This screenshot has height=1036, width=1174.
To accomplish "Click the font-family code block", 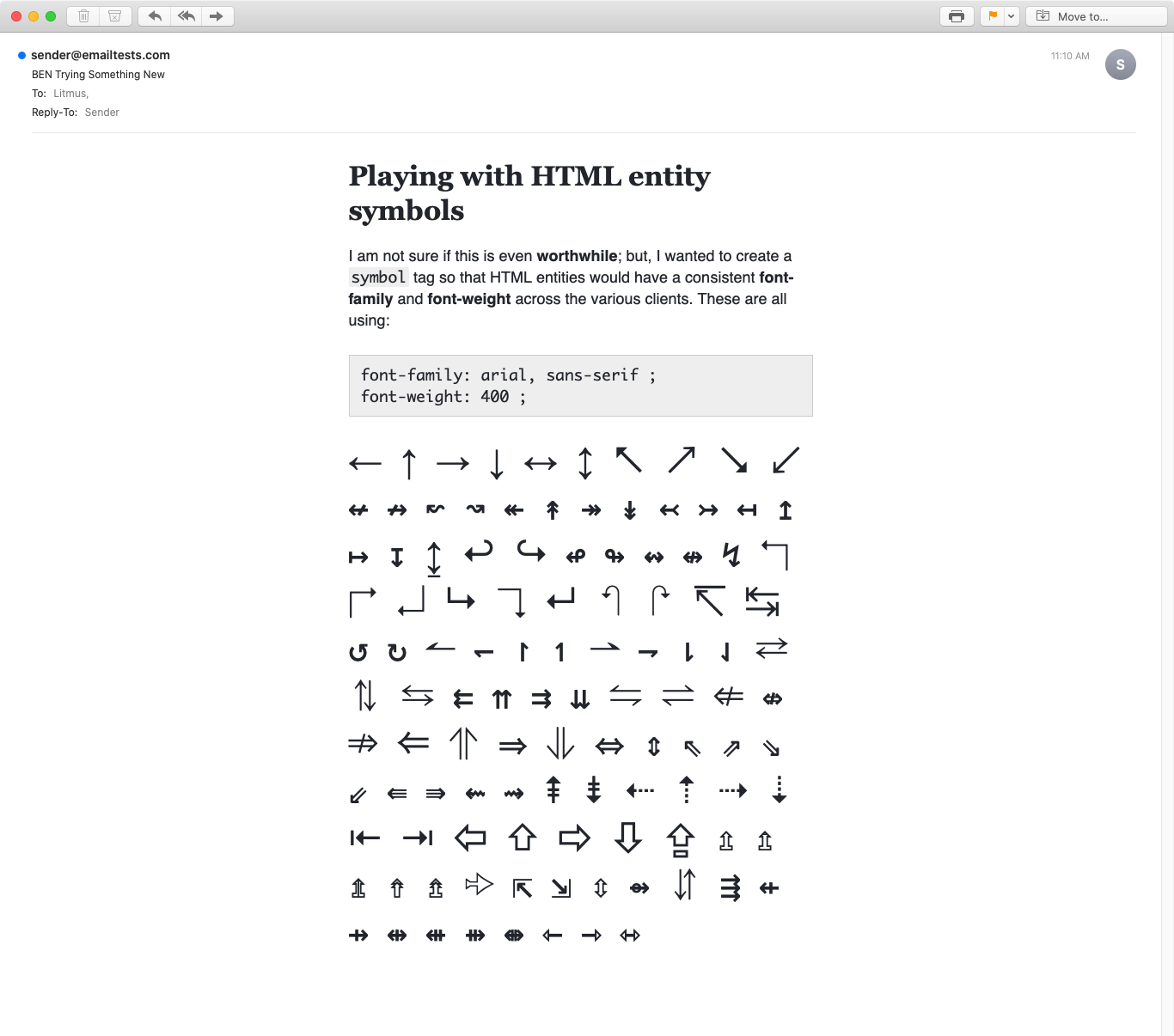I will pyautogui.click(x=580, y=386).
